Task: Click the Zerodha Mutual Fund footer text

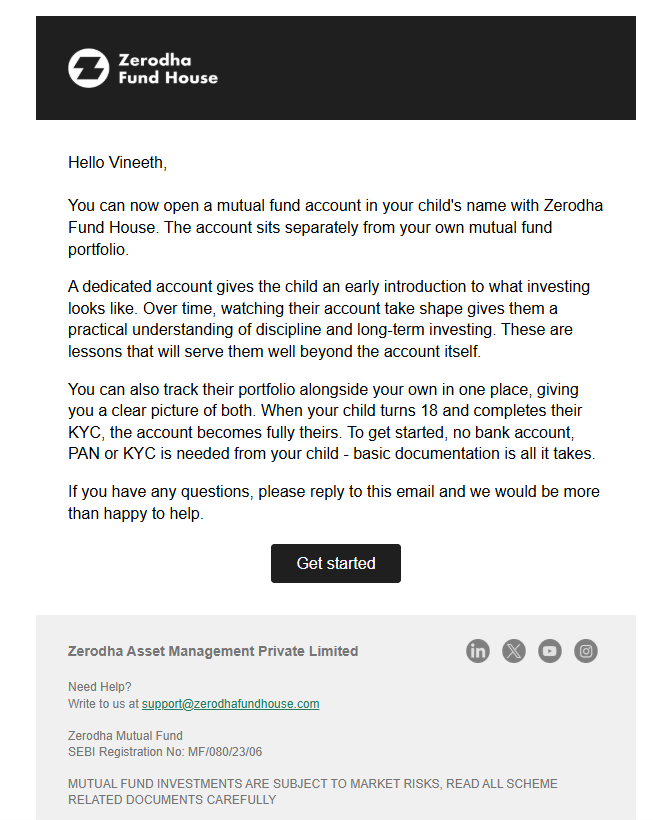Action: (x=125, y=736)
